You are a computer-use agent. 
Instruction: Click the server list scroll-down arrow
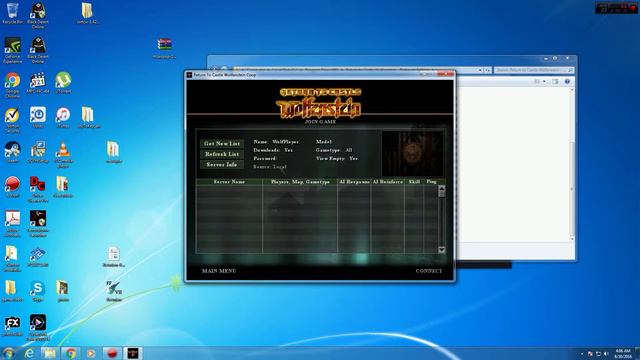click(x=442, y=250)
